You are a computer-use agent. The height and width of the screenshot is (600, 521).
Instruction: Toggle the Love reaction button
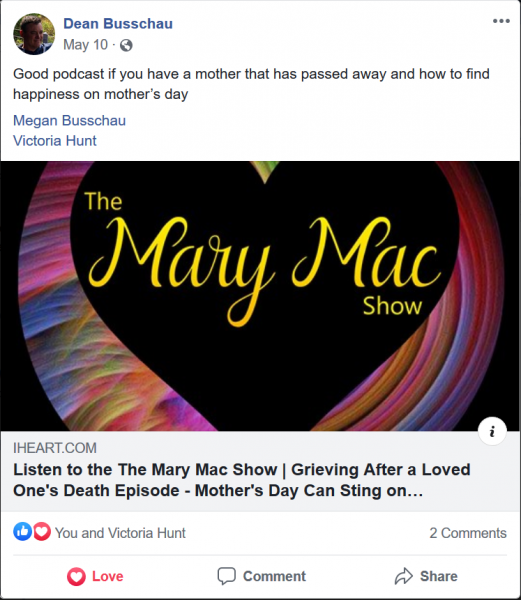pos(95,576)
